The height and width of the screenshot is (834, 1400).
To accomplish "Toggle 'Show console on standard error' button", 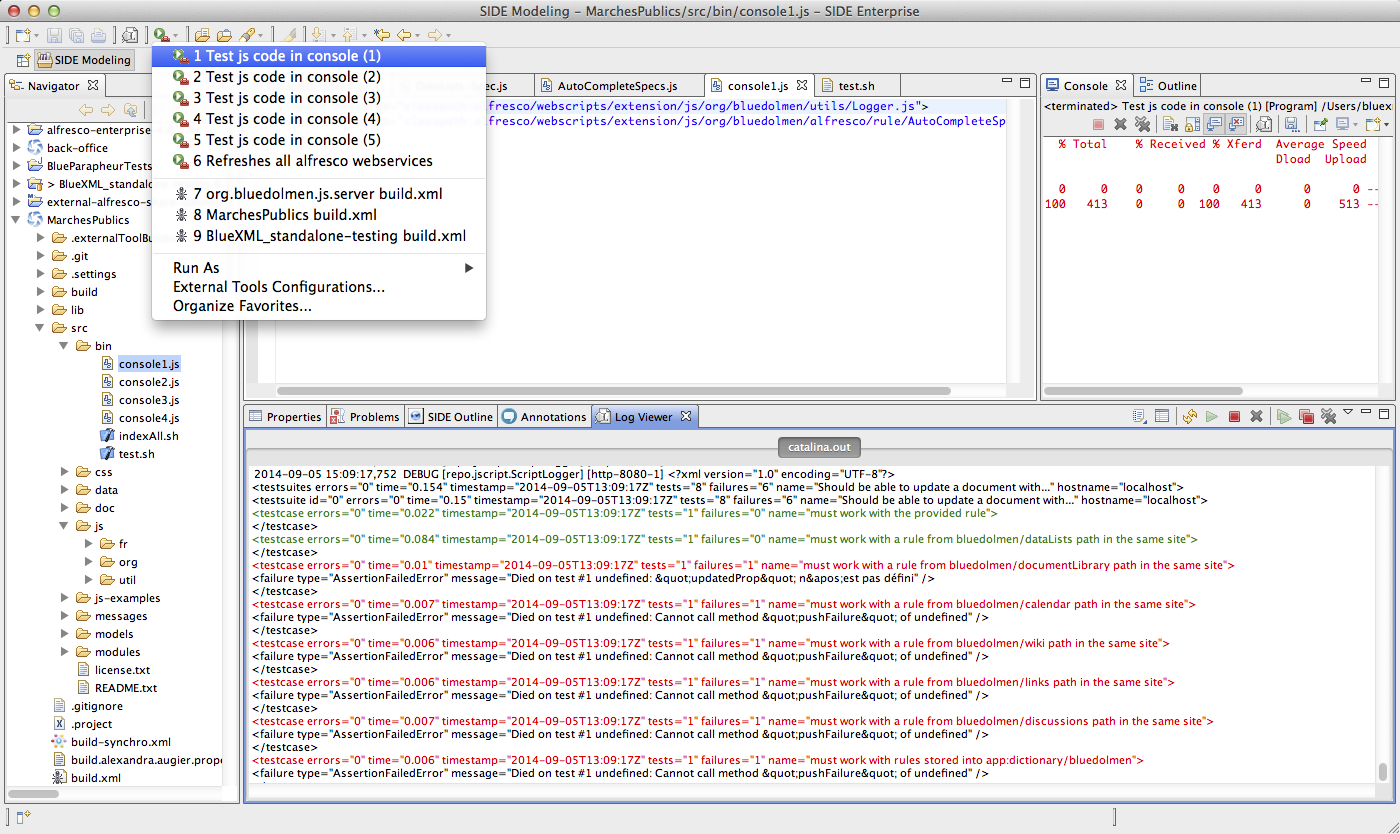I will 1236,124.
